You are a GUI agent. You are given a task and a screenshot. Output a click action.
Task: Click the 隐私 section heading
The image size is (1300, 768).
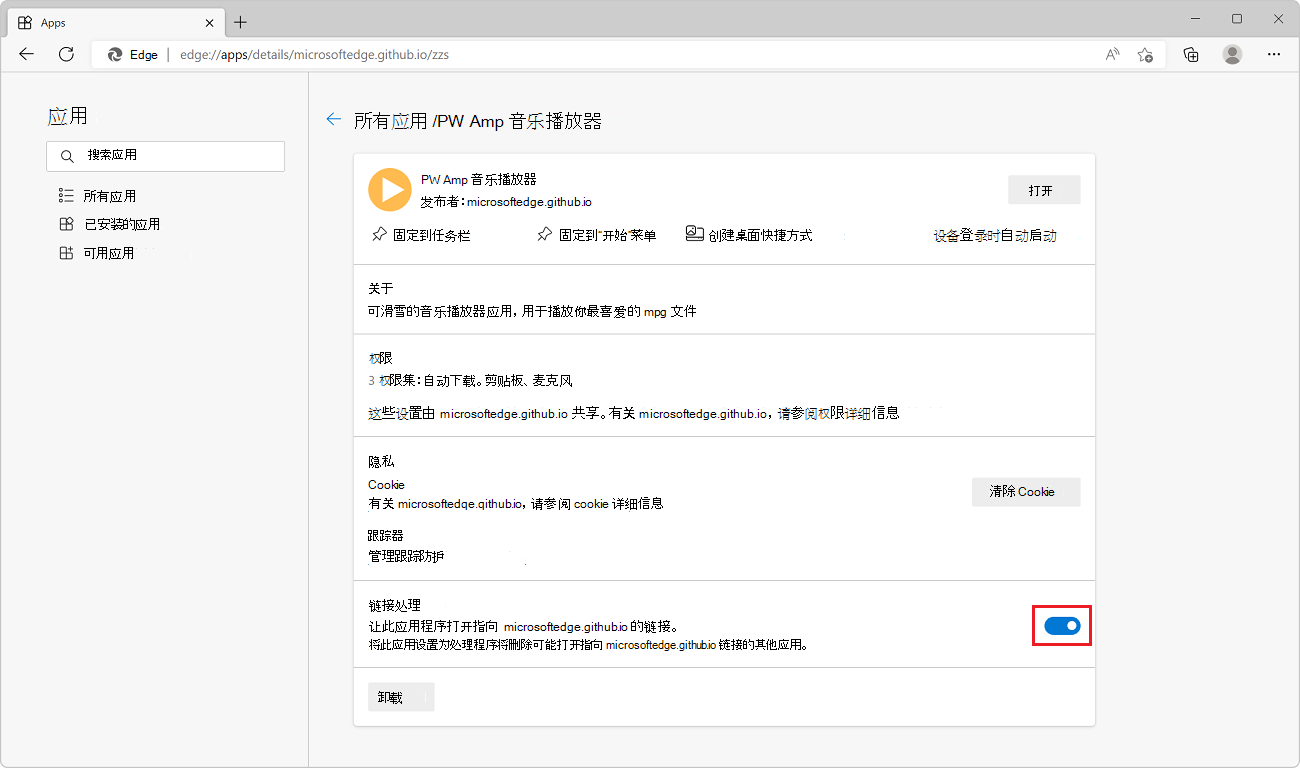click(381, 462)
